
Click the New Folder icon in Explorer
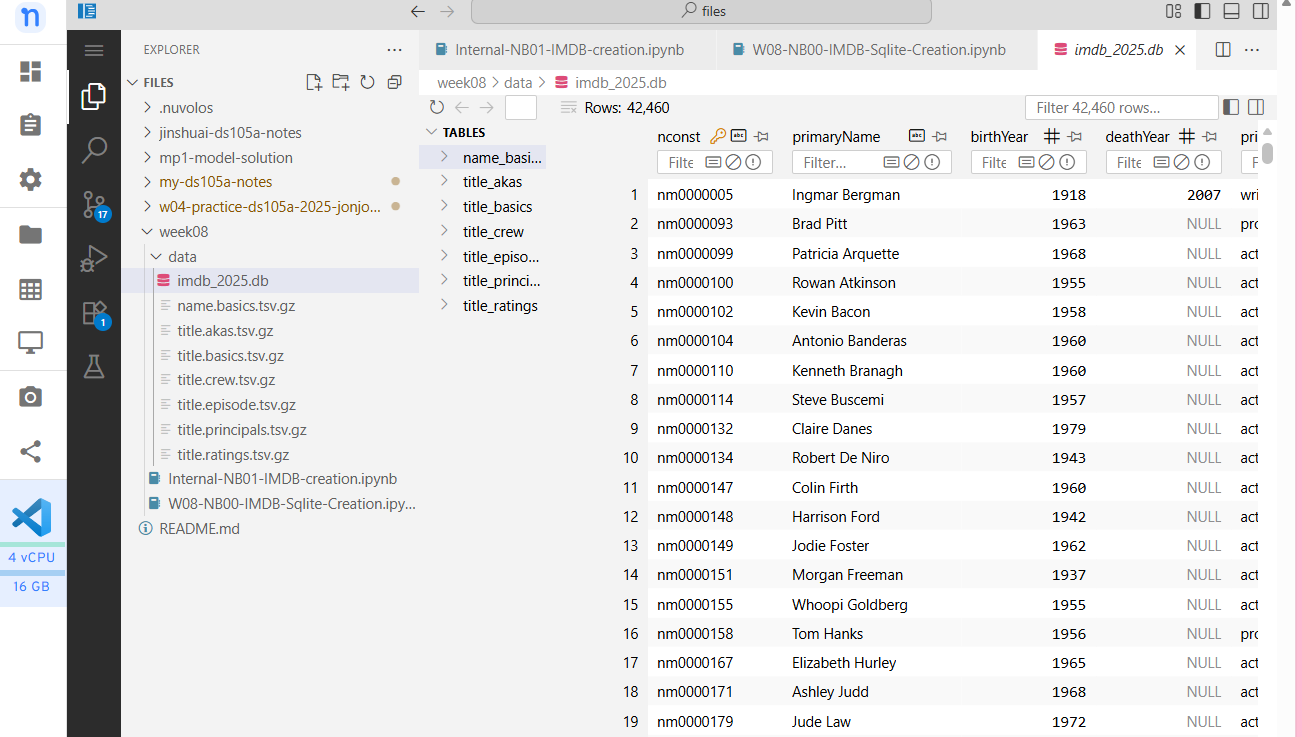click(x=341, y=83)
